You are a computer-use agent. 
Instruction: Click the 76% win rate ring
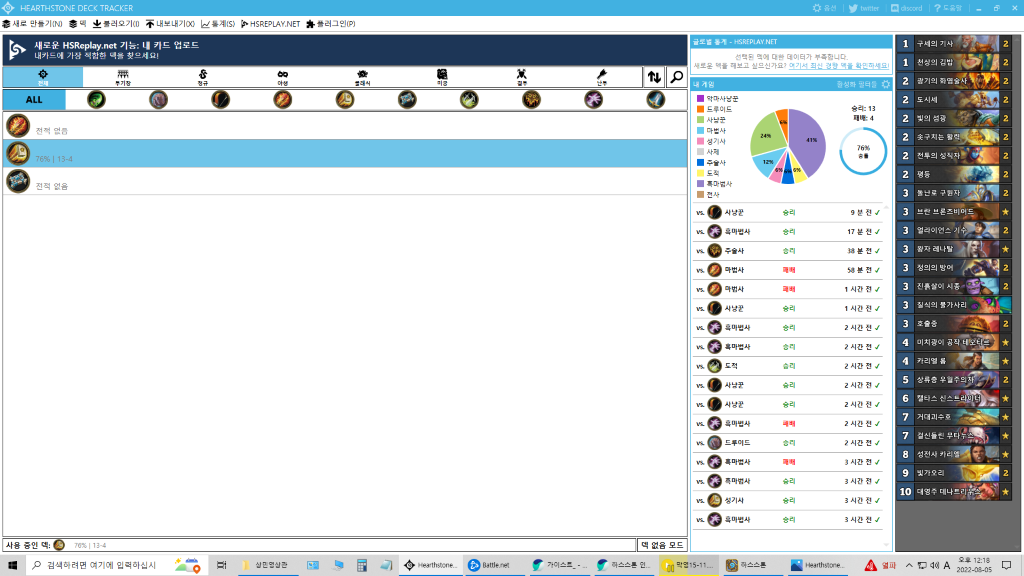click(863, 152)
